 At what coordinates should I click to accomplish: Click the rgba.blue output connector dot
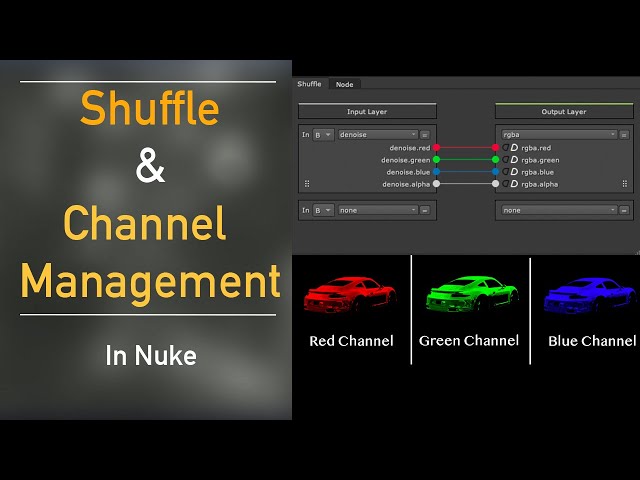pos(496,171)
